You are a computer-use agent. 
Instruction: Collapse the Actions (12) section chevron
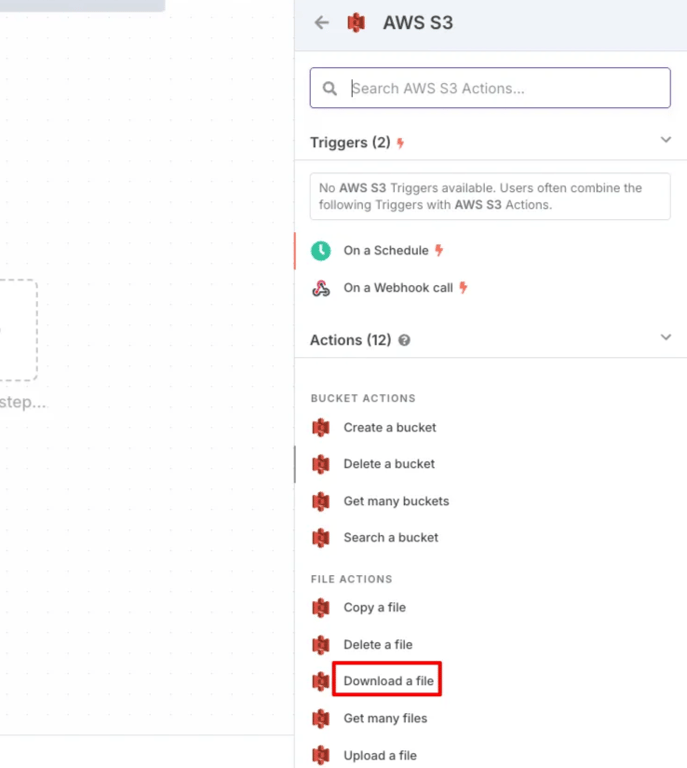click(x=665, y=337)
